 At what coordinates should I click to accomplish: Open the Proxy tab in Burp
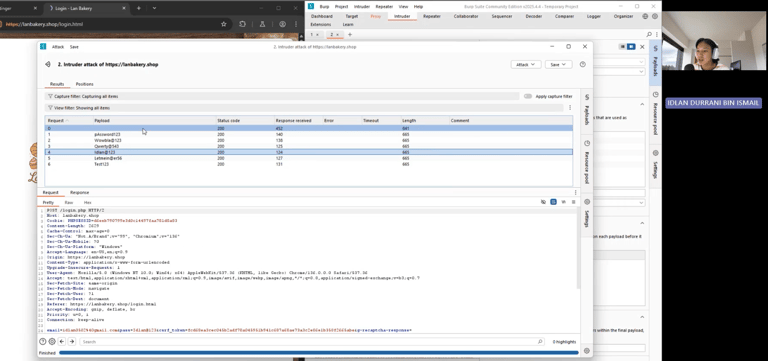coord(376,16)
